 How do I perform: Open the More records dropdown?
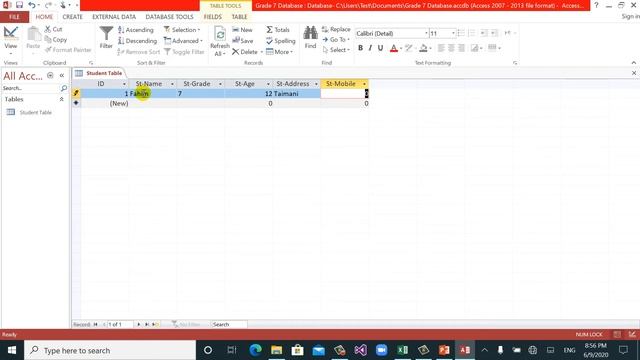coord(280,52)
